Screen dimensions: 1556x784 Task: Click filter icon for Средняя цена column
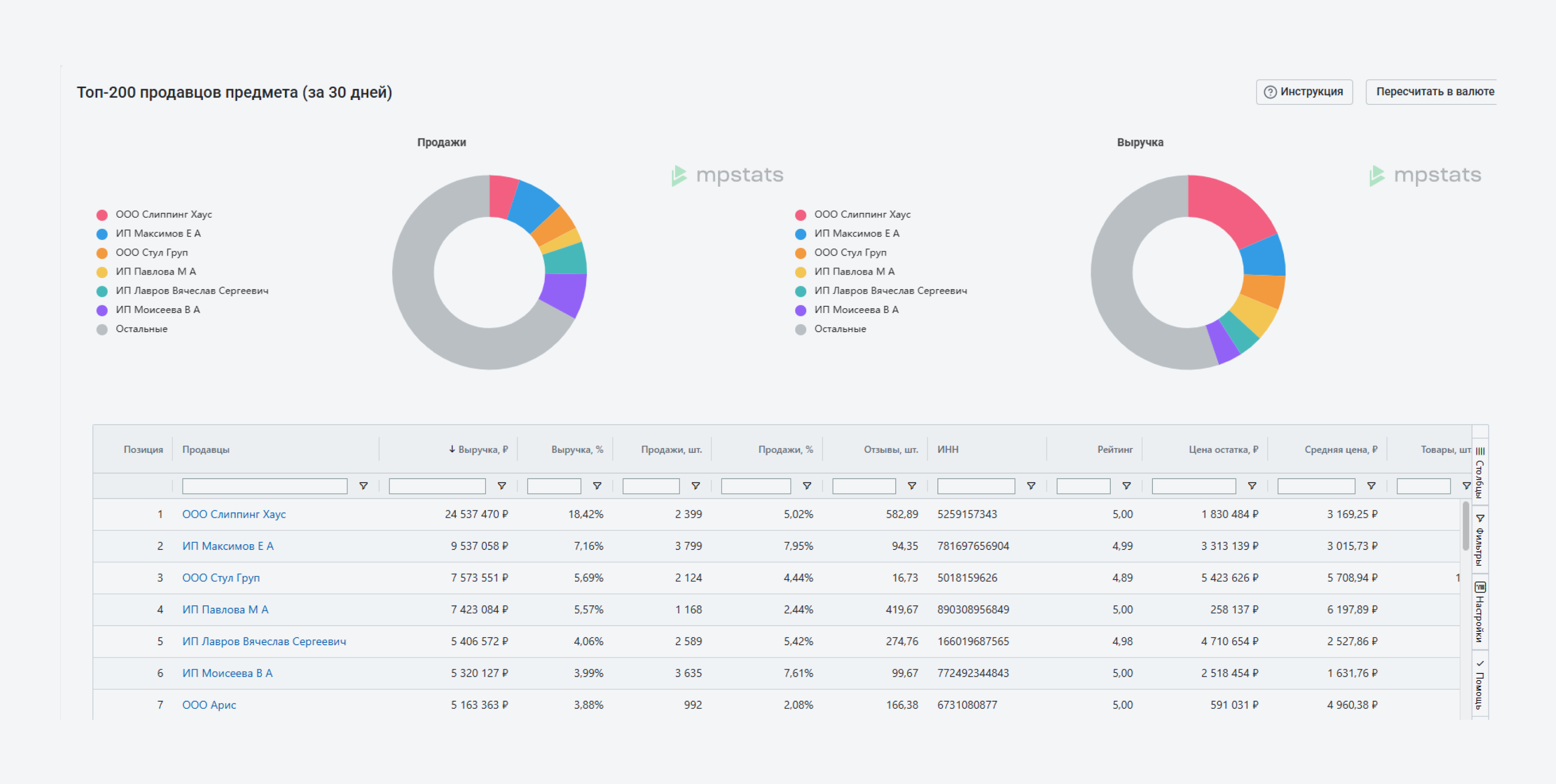(1371, 486)
